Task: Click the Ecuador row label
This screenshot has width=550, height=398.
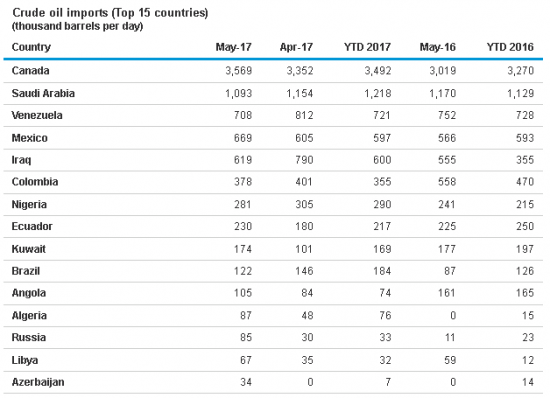Action: point(32,226)
